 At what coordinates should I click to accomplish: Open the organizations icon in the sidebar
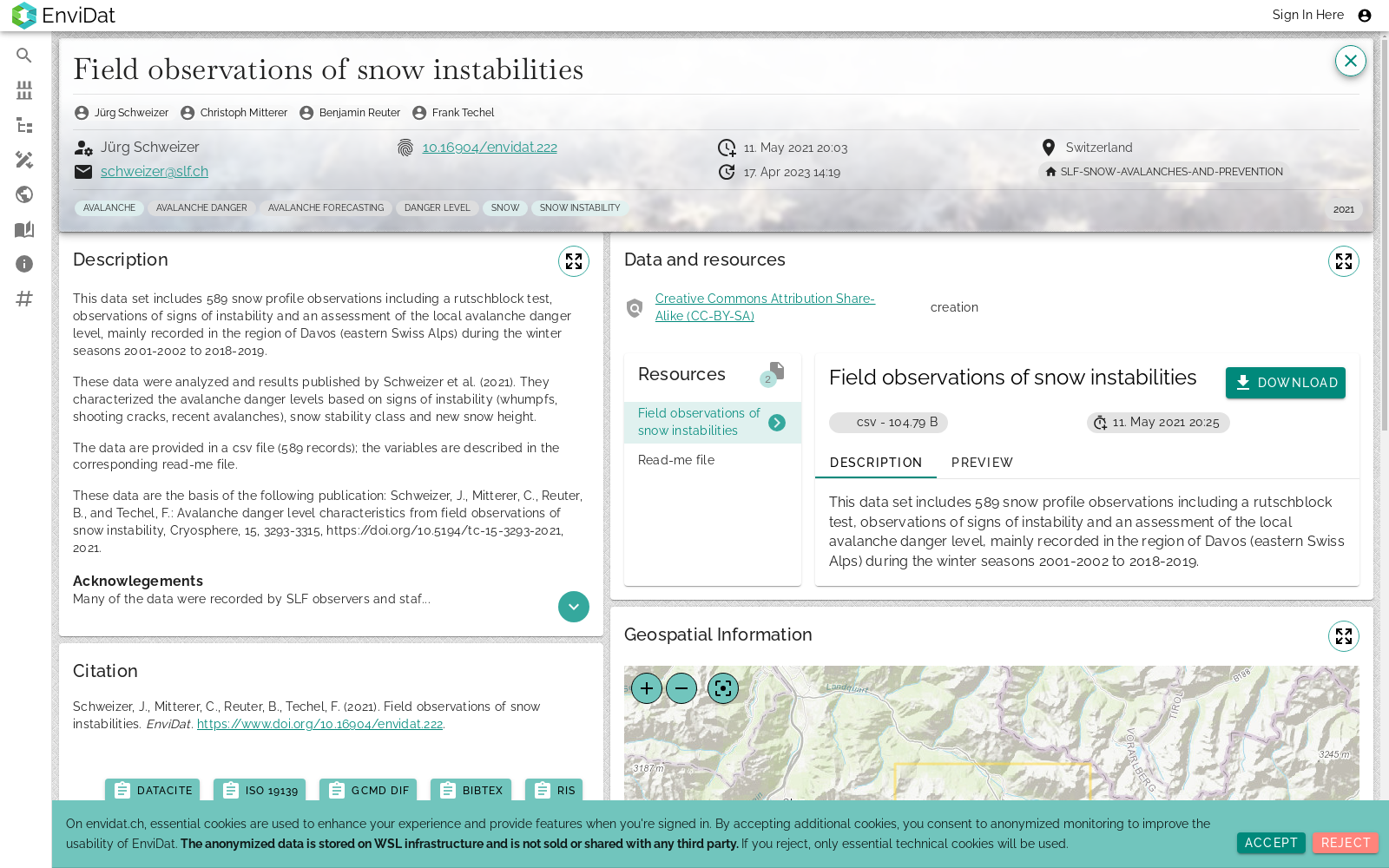coord(24,90)
